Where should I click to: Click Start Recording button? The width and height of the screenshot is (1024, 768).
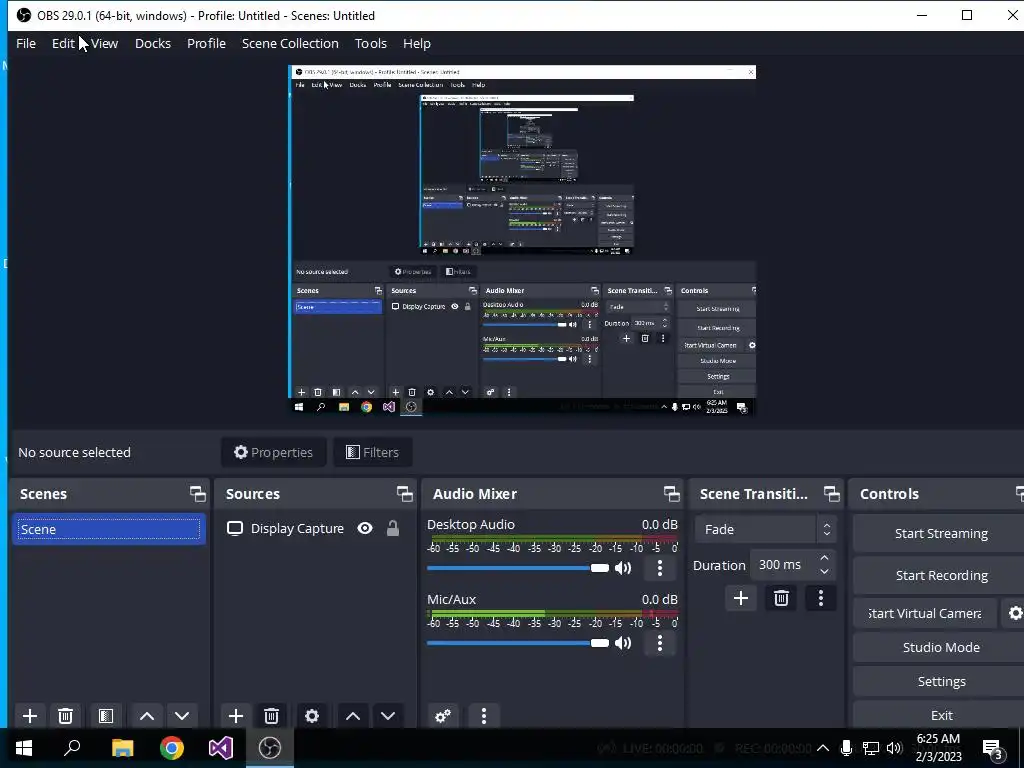pyautogui.click(x=940, y=575)
